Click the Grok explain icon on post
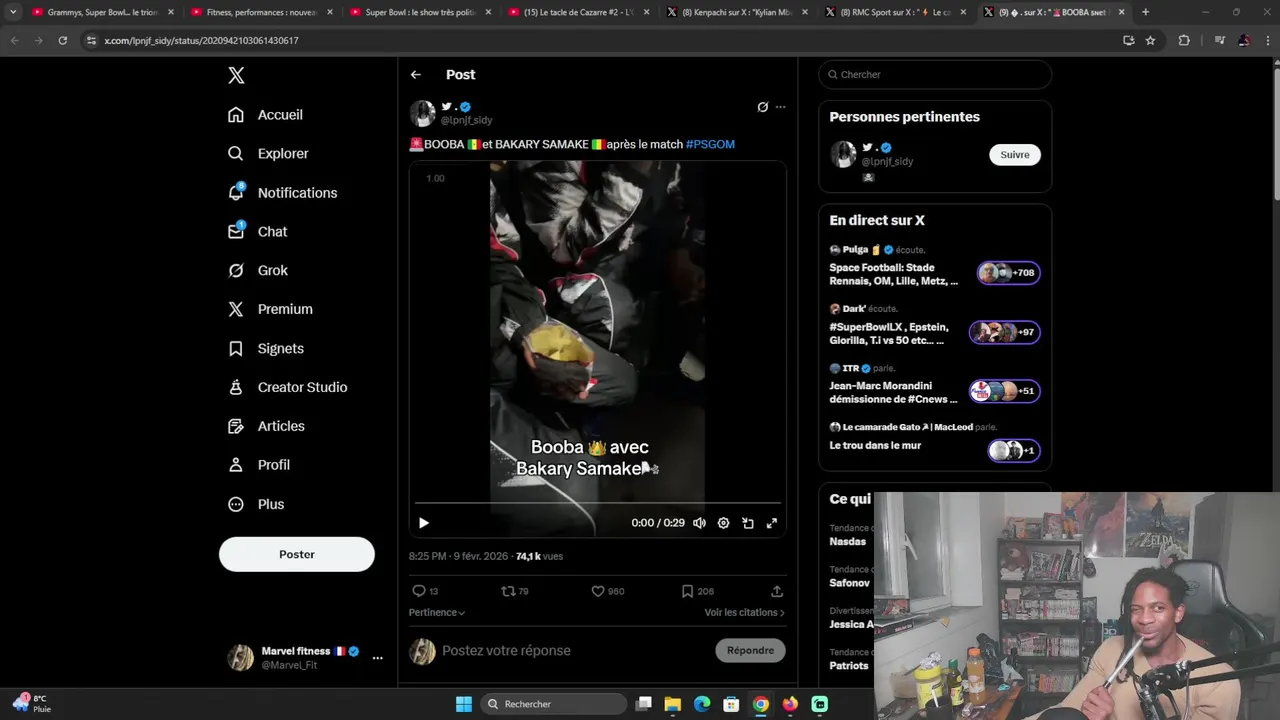This screenshot has height=720, width=1280. pos(762,107)
